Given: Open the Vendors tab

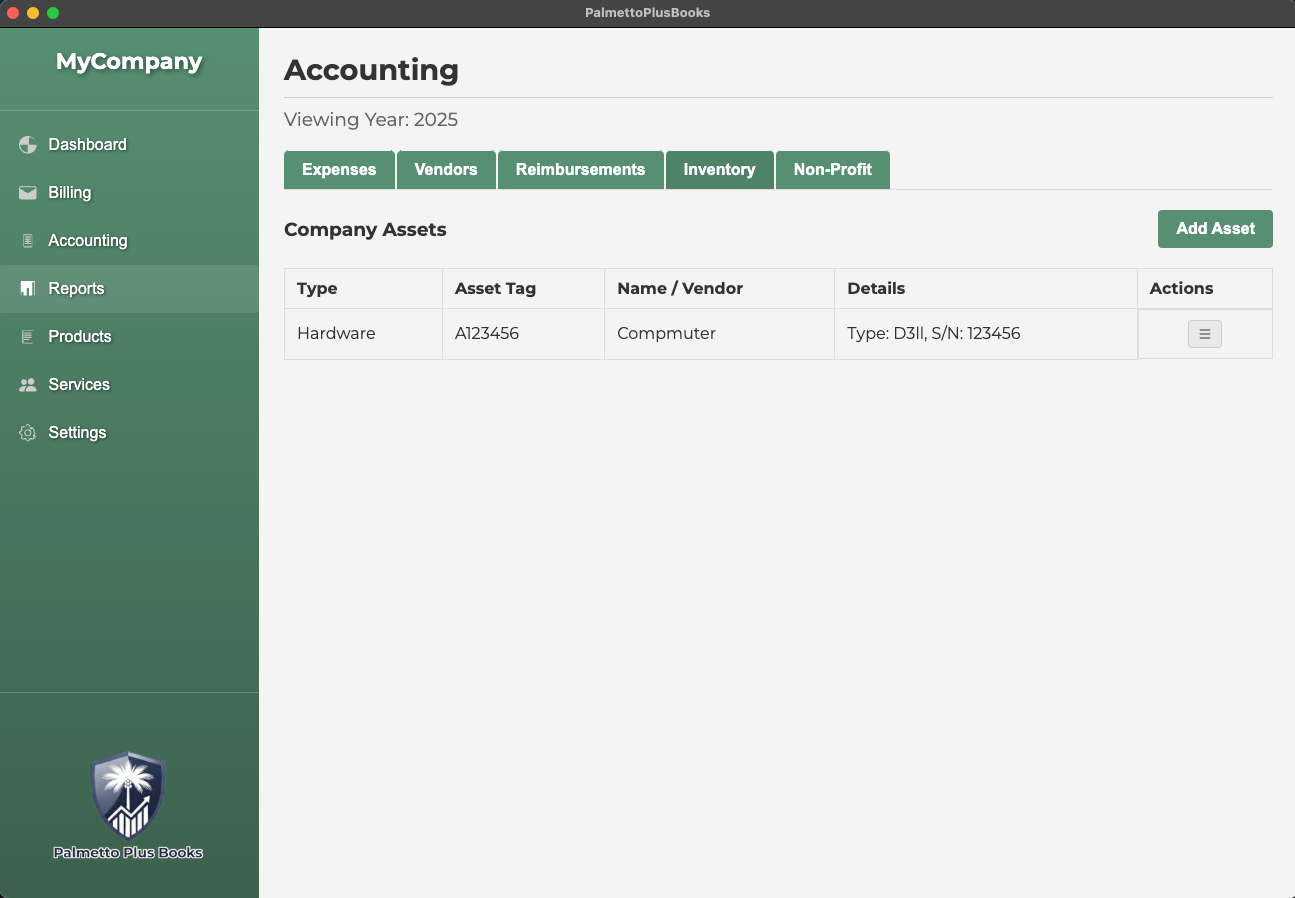Looking at the screenshot, I should pyautogui.click(x=446, y=170).
